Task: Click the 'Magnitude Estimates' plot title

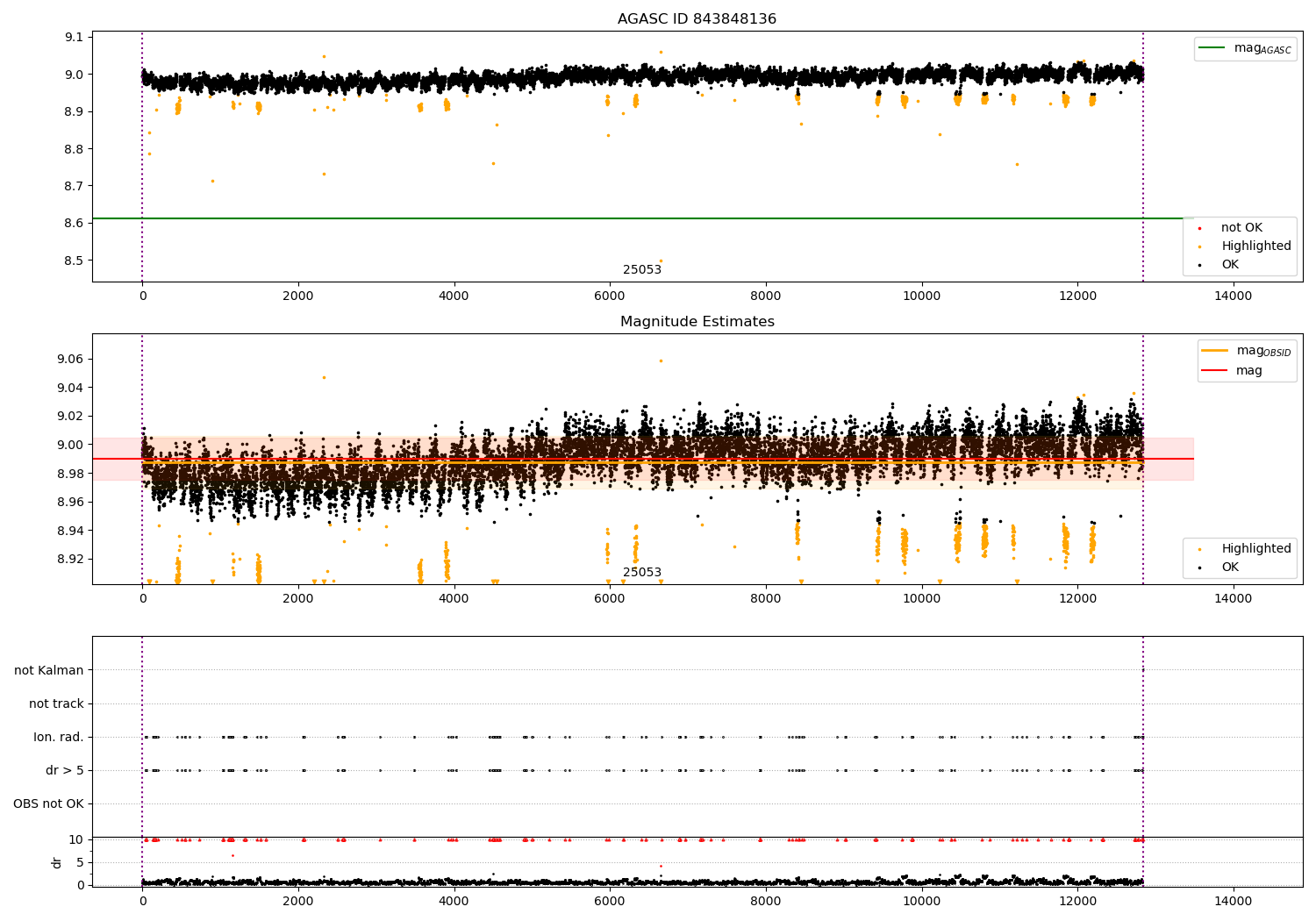Action: (697, 322)
